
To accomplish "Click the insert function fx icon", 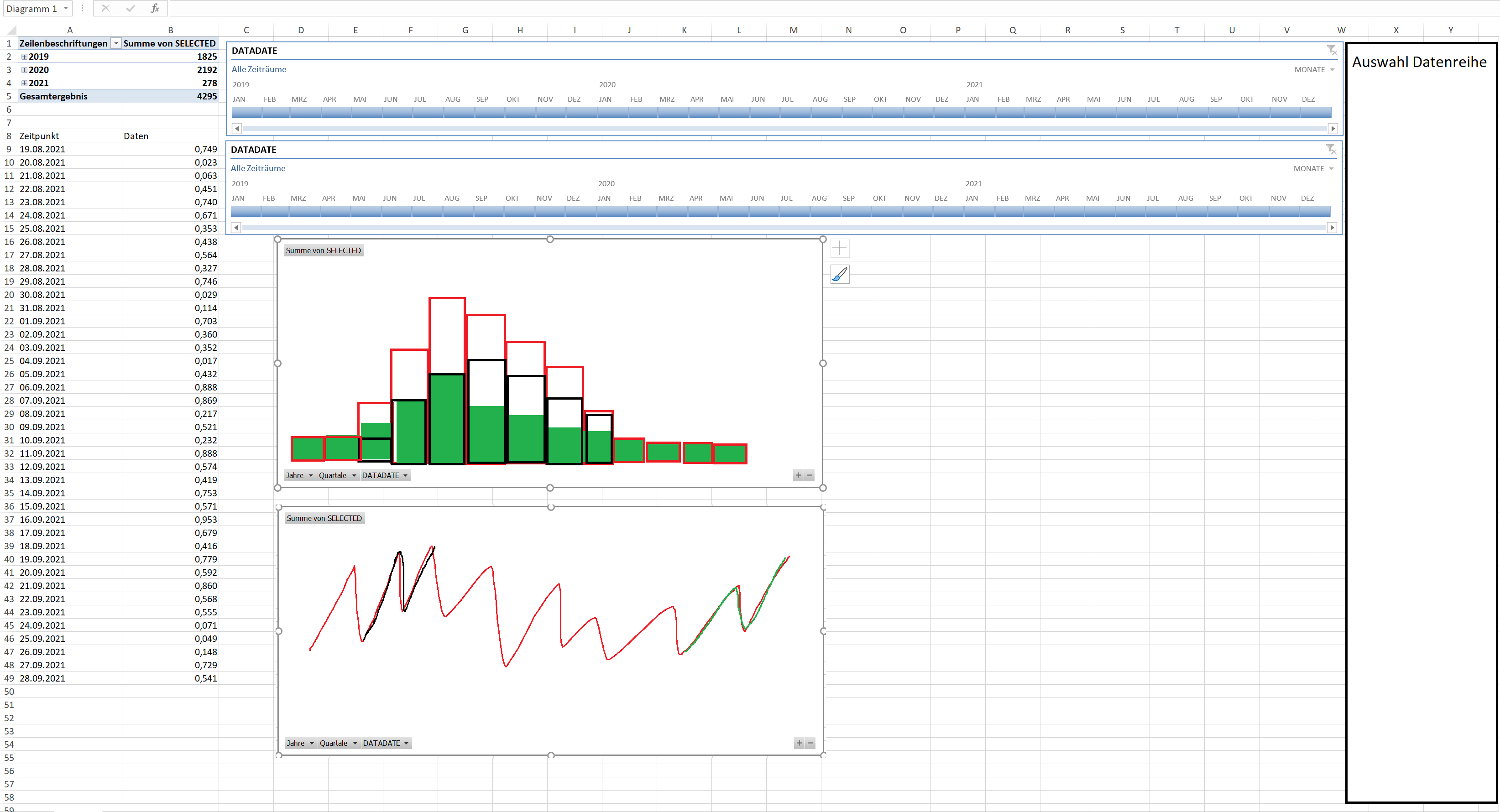I will pyautogui.click(x=154, y=8).
